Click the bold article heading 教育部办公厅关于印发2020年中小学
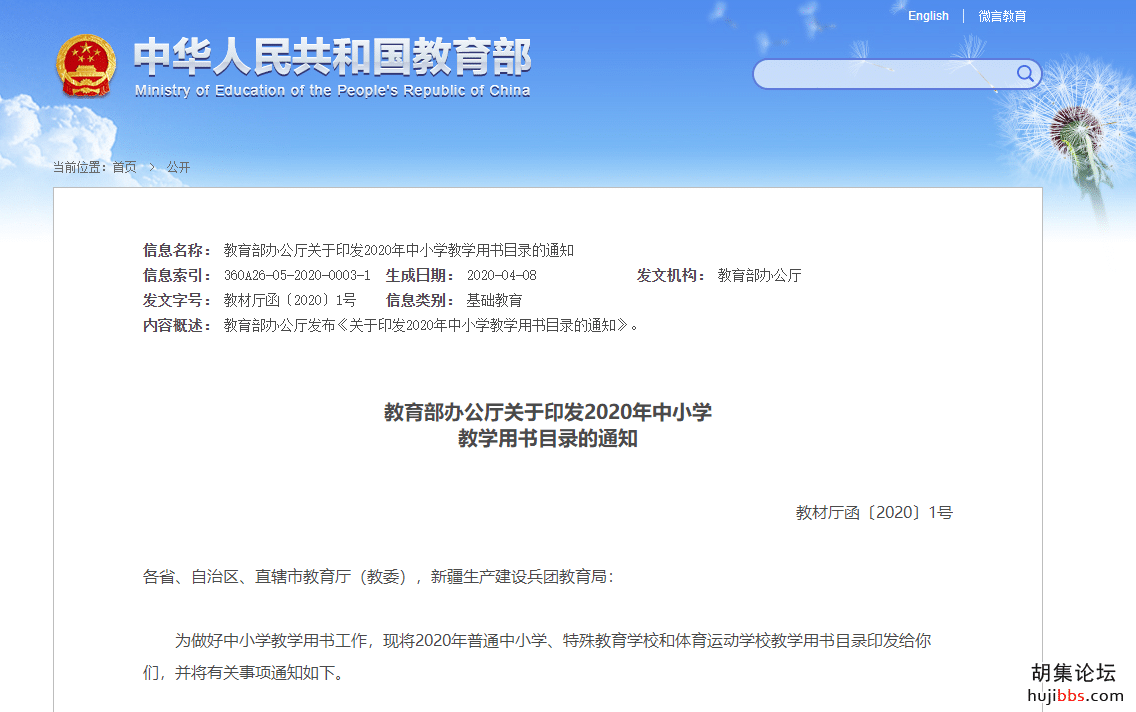Image resolution: width=1136 pixels, height=712 pixels. 548,412
